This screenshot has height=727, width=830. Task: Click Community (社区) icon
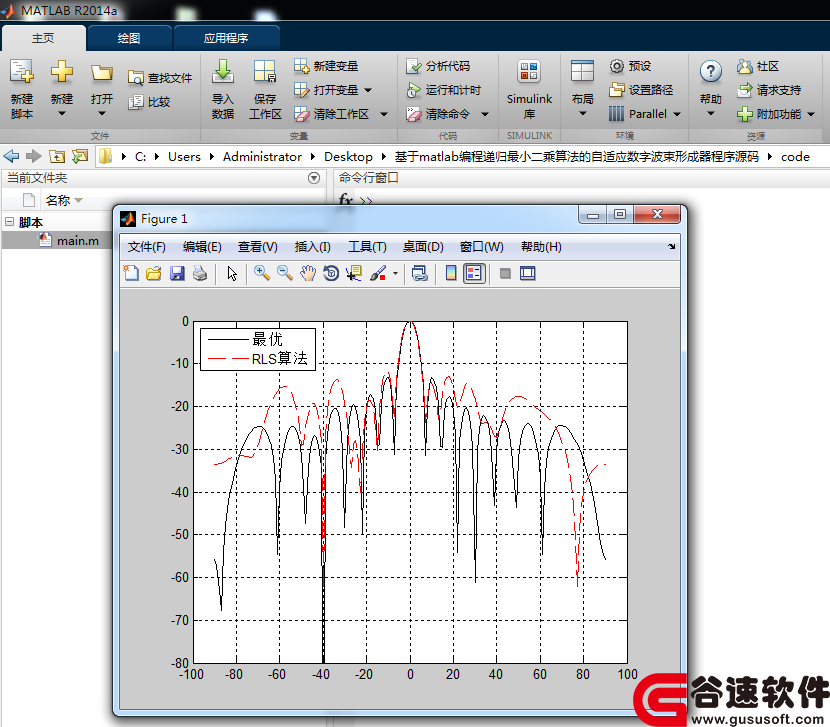point(744,66)
